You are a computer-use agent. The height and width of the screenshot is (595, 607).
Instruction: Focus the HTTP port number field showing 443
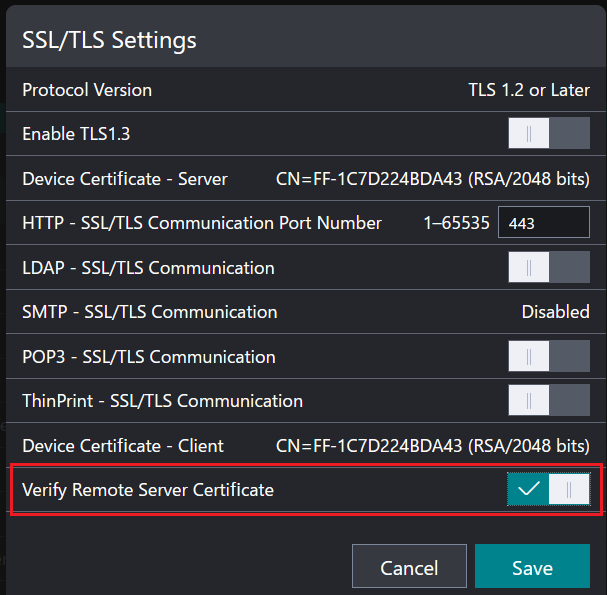[543, 223]
